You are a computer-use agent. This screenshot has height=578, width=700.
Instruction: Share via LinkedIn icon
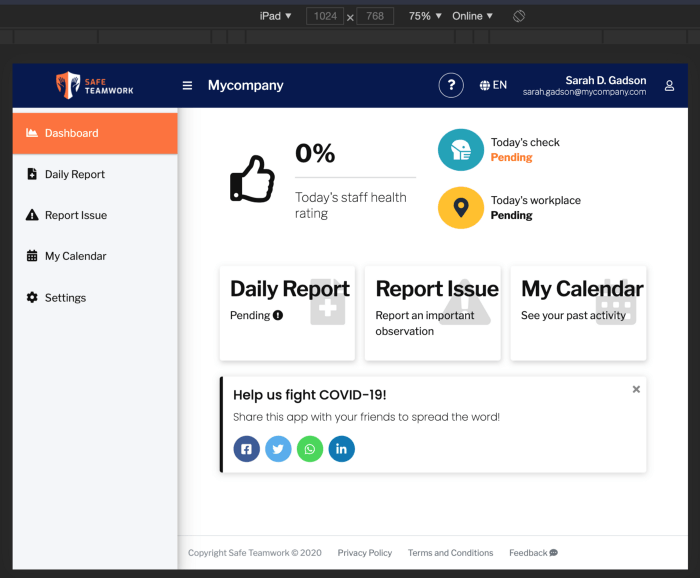tap(342, 449)
